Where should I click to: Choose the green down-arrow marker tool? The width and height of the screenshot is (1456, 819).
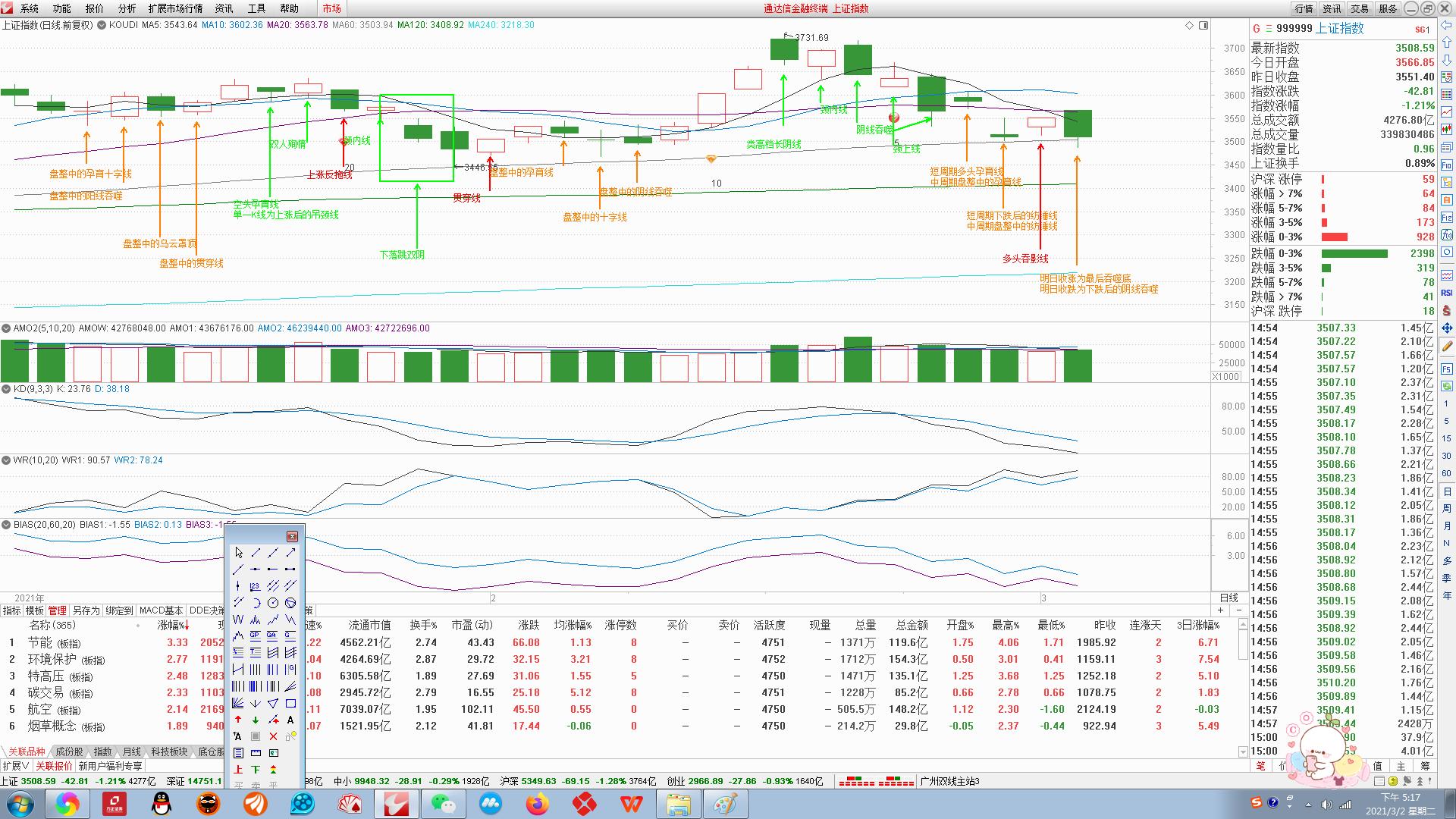coord(256,720)
